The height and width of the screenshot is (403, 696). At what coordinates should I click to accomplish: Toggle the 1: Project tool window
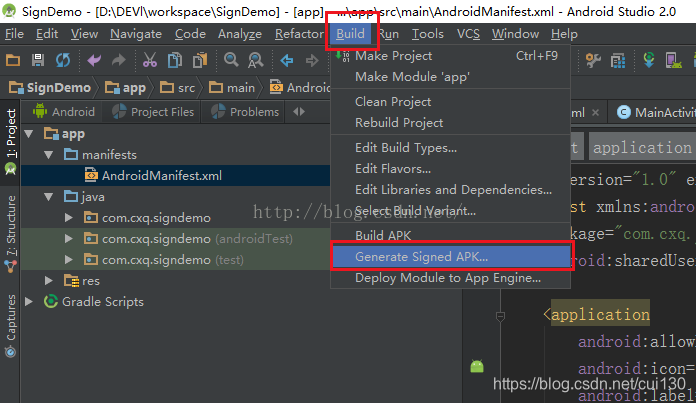click(11, 141)
